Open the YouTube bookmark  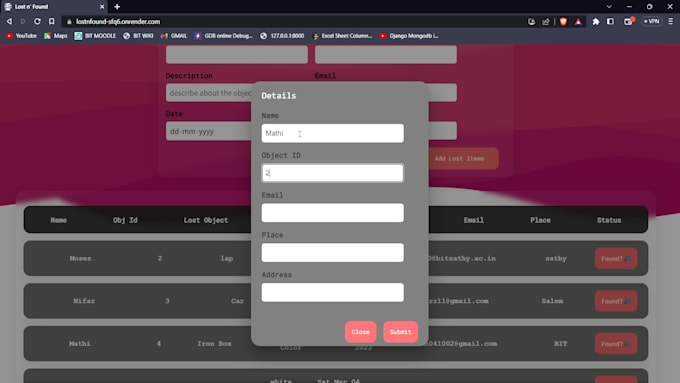[21, 36]
